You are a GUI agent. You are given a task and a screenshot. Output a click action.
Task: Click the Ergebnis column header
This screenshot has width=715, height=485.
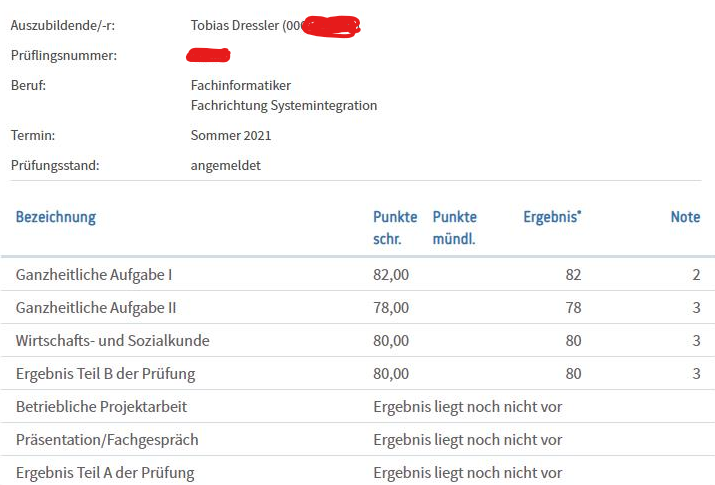[552, 217]
